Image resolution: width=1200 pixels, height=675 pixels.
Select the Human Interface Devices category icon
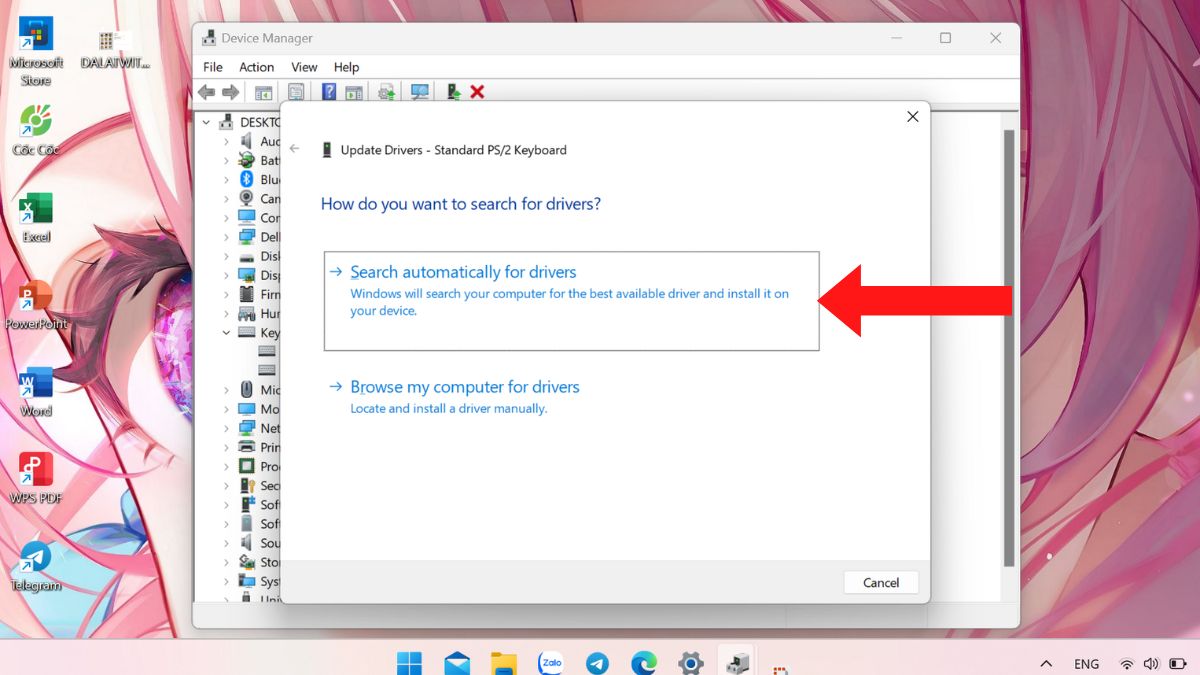pyautogui.click(x=247, y=313)
